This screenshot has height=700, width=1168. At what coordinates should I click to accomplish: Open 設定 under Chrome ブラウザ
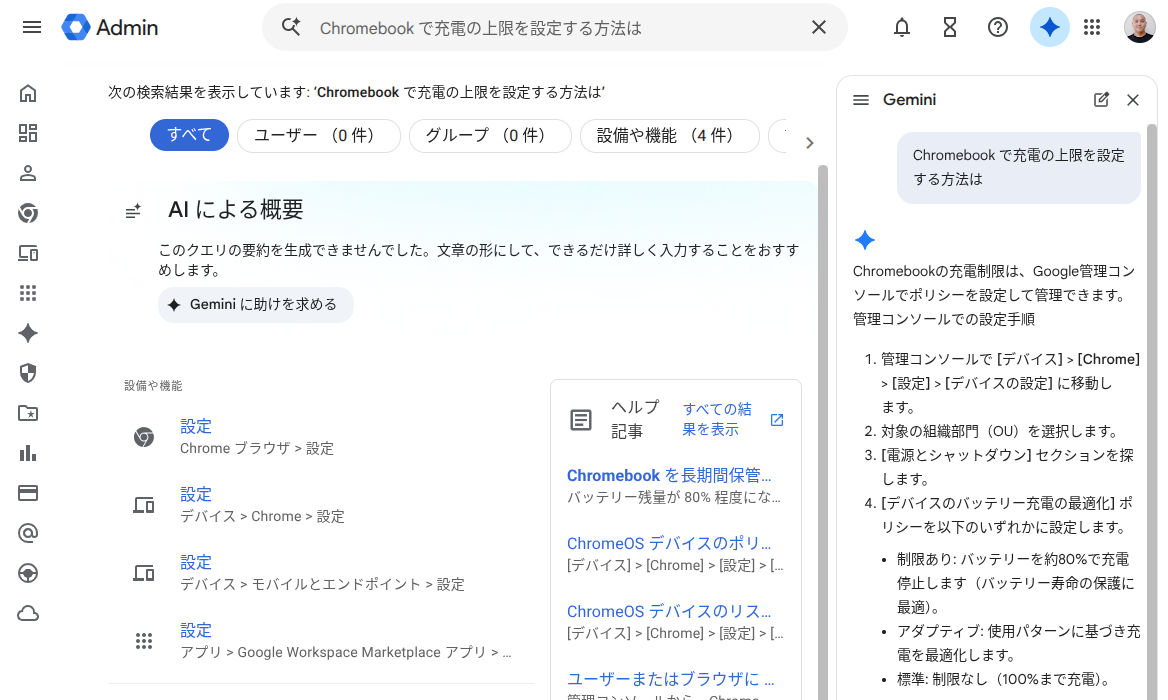tap(196, 426)
